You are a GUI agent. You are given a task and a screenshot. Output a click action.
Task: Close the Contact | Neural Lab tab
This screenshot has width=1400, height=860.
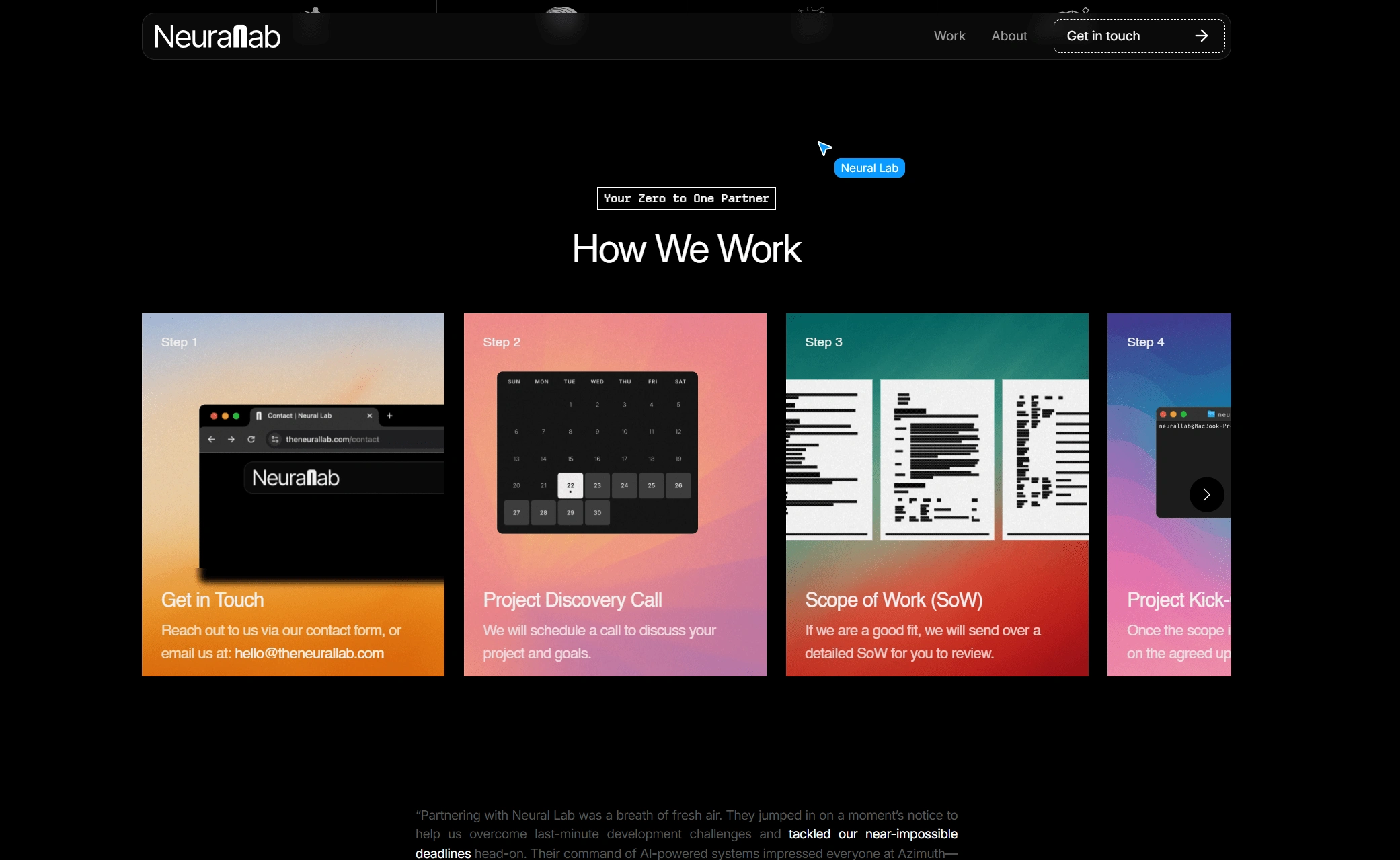(x=369, y=416)
